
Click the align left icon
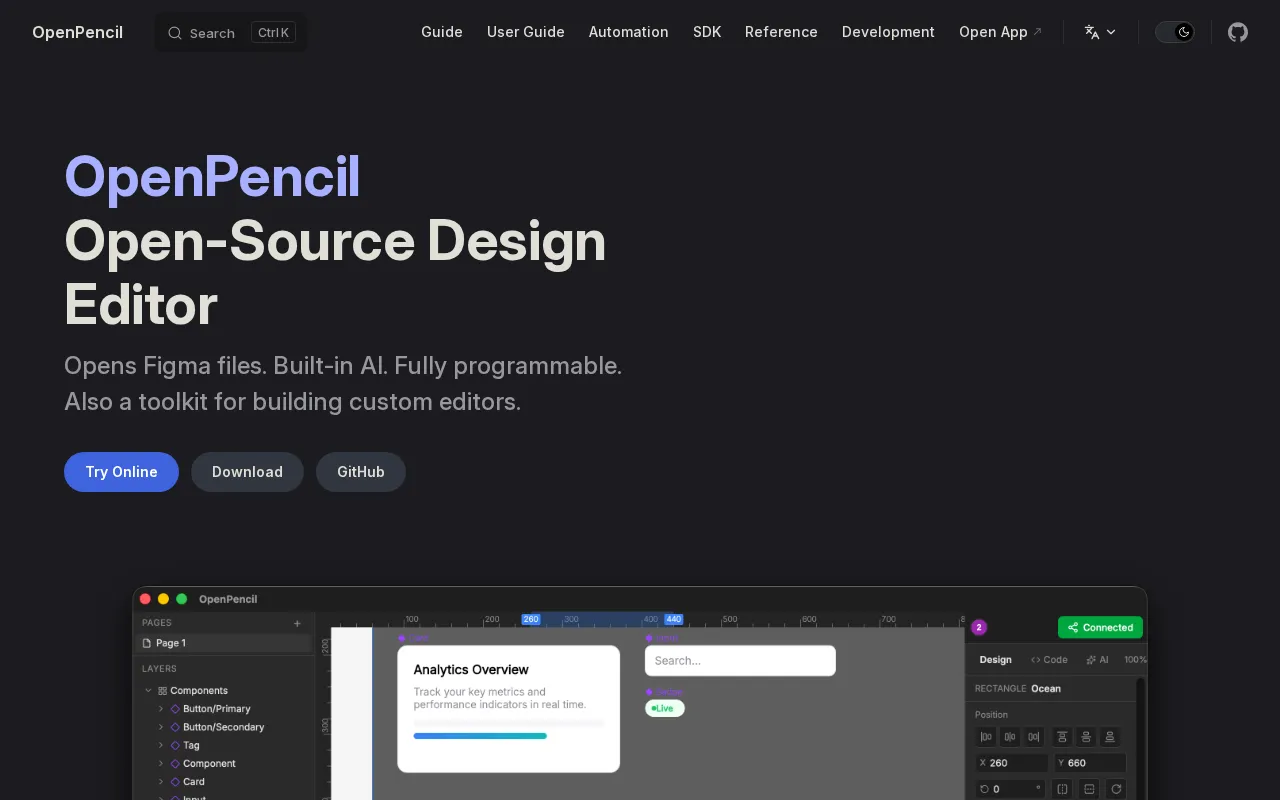[987, 737]
